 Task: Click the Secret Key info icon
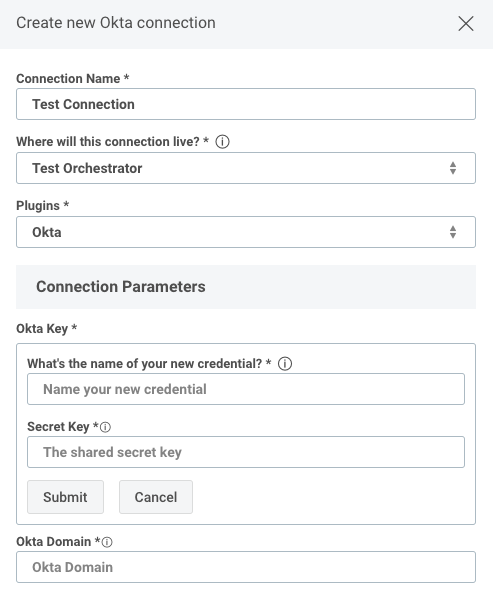click(x=105, y=427)
